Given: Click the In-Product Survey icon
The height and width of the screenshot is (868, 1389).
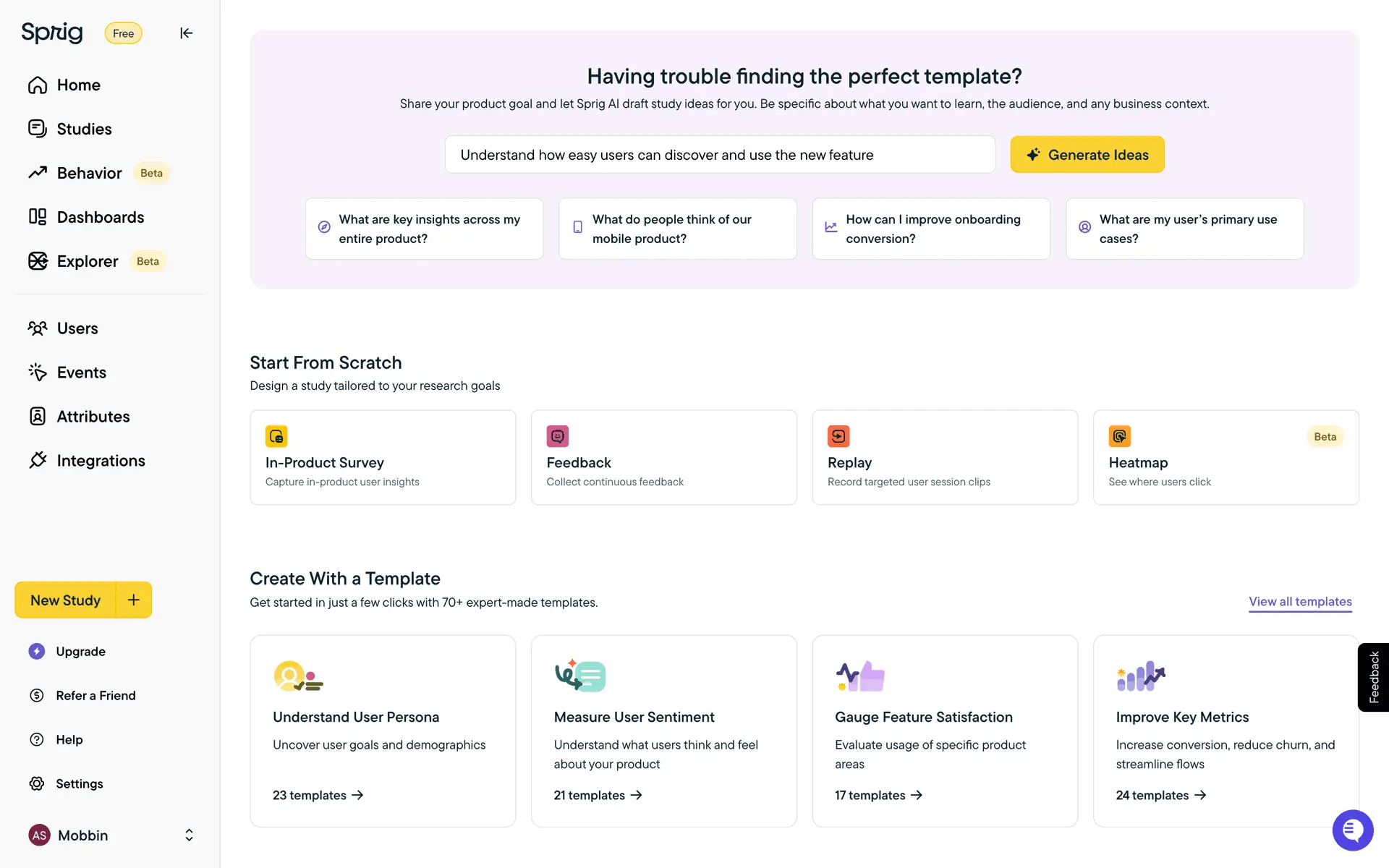Looking at the screenshot, I should click(276, 436).
